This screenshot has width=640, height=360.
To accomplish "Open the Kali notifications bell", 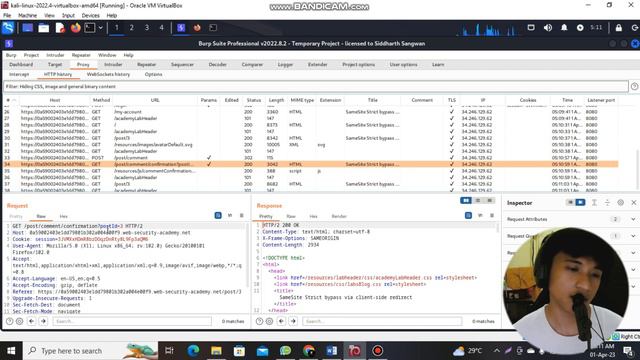I will [564, 28].
